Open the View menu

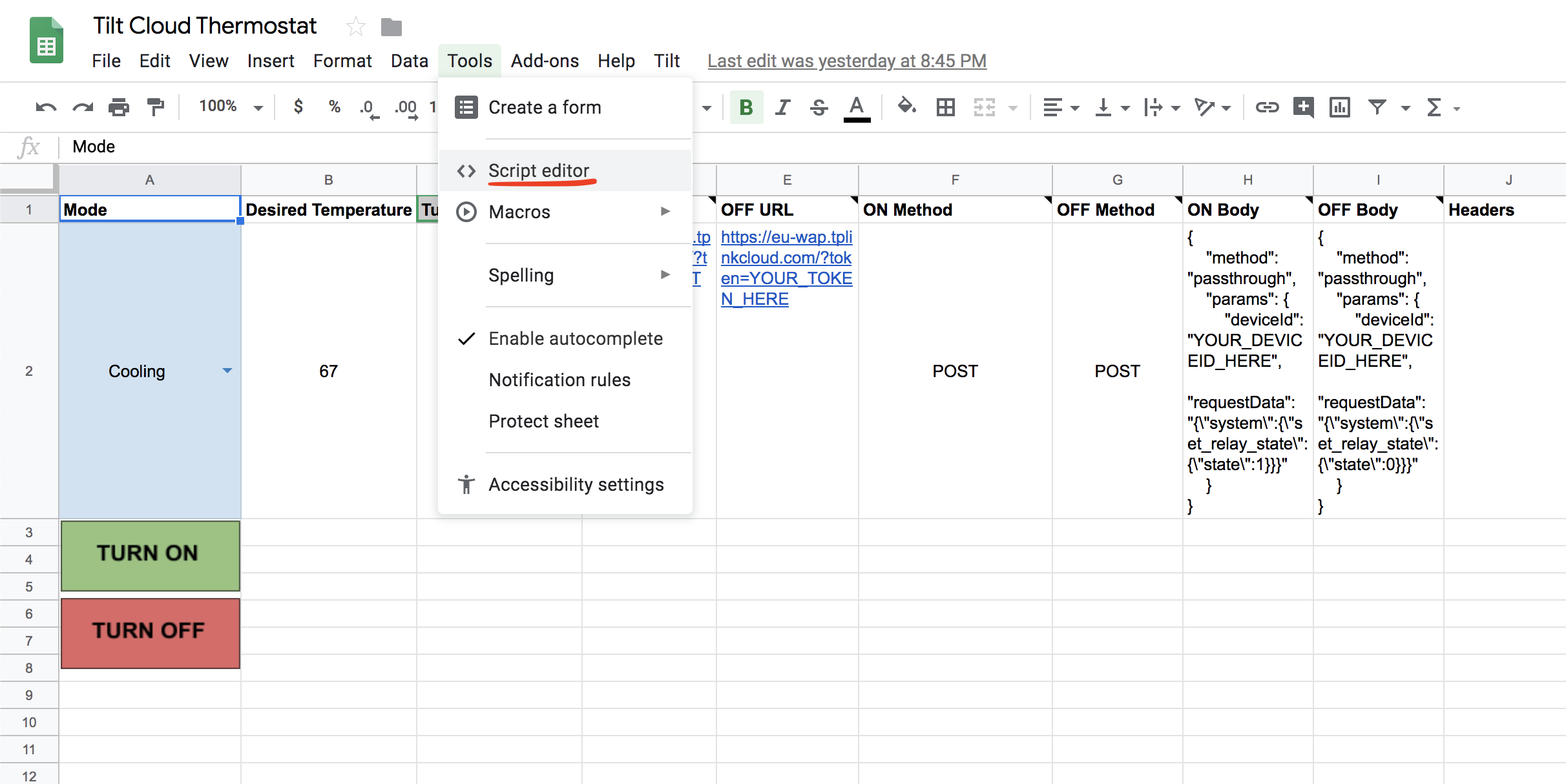point(208,61)
